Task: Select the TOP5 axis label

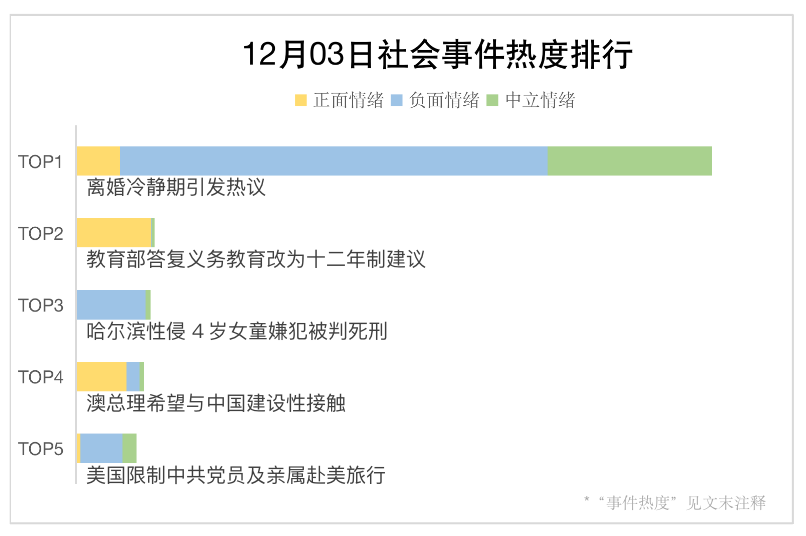Action: [x=41, y=449]
